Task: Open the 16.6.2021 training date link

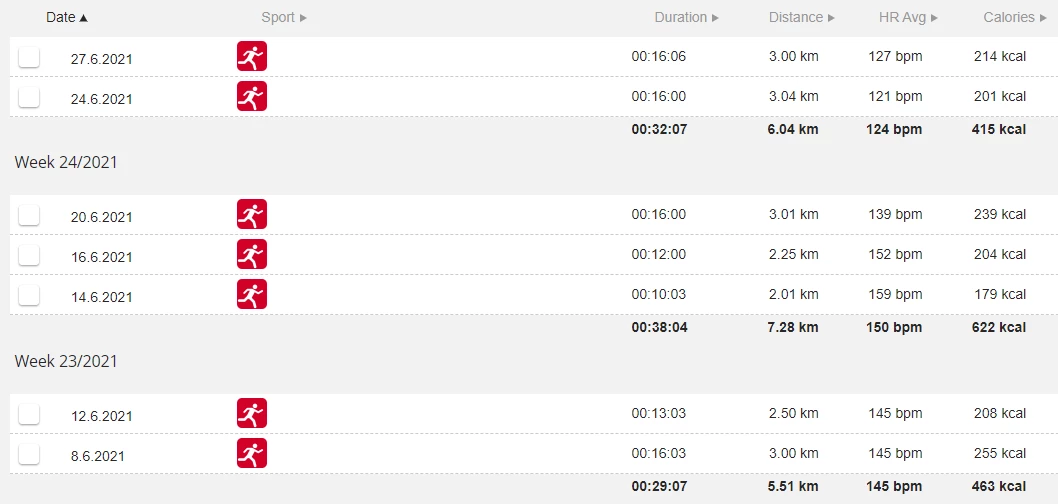Action: coord(101,257)
